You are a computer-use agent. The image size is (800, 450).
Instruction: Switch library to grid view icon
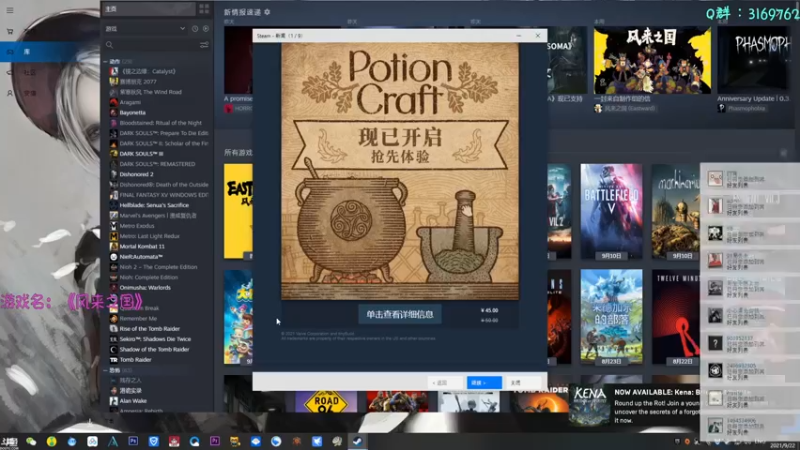[204, 9]
